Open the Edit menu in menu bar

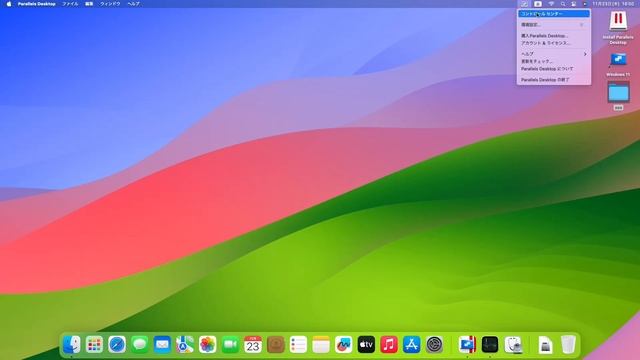89,4
